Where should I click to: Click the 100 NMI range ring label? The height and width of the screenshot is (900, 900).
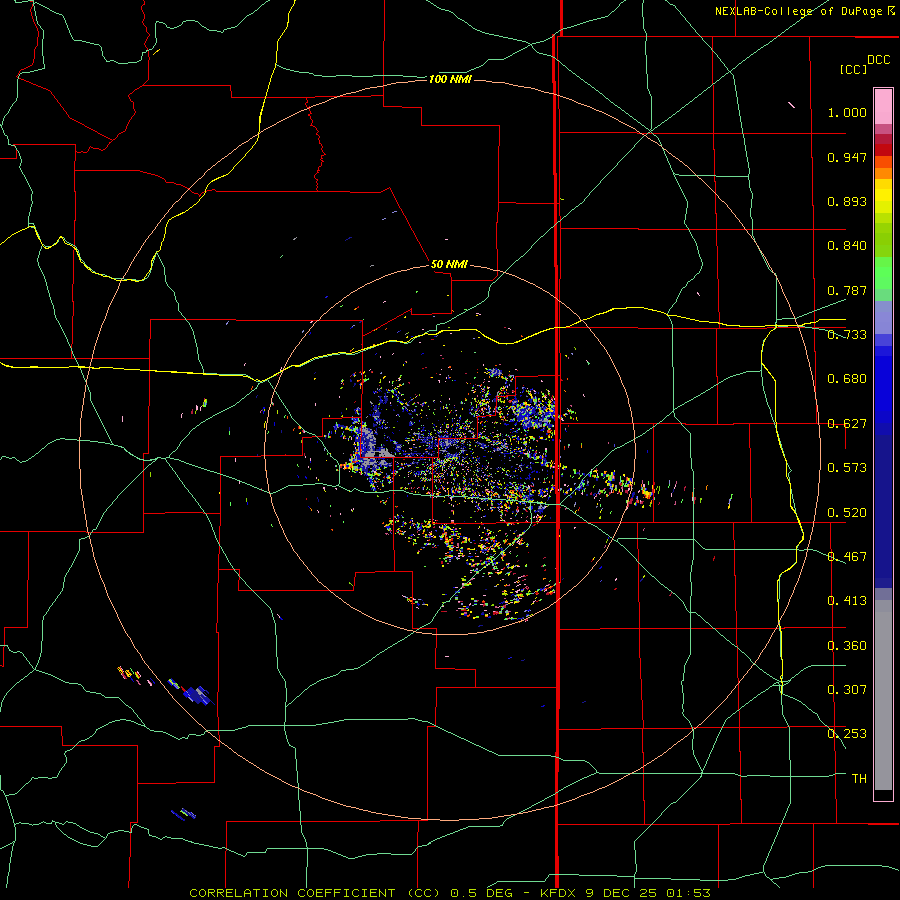[x=450, y=79]
